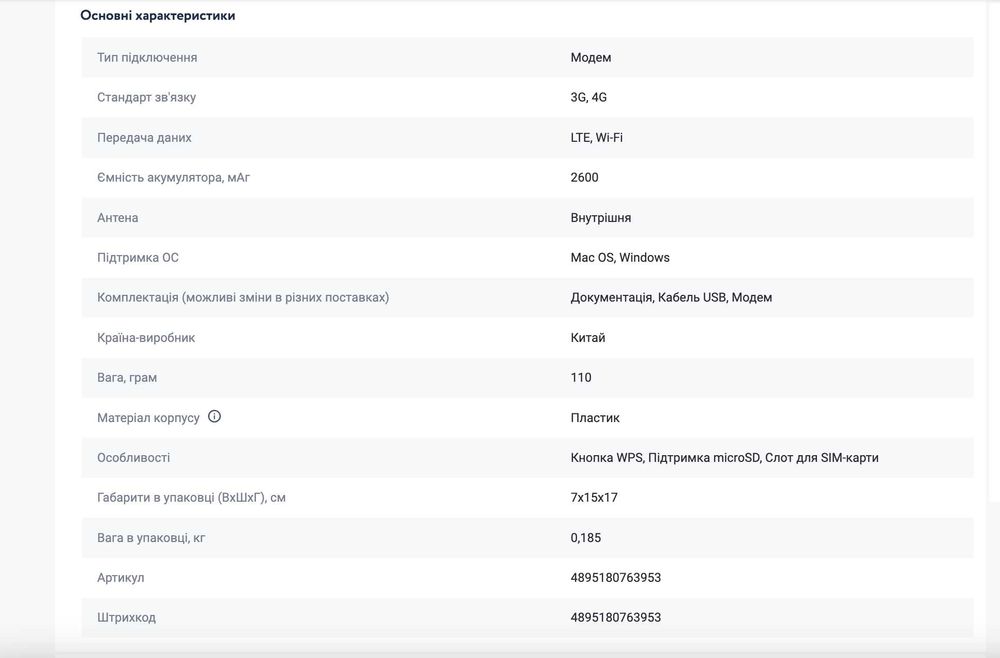Click the Mac OS, Windows value
The width and height of the screenshot is (1000, 658).
click(x=620, y=258)
